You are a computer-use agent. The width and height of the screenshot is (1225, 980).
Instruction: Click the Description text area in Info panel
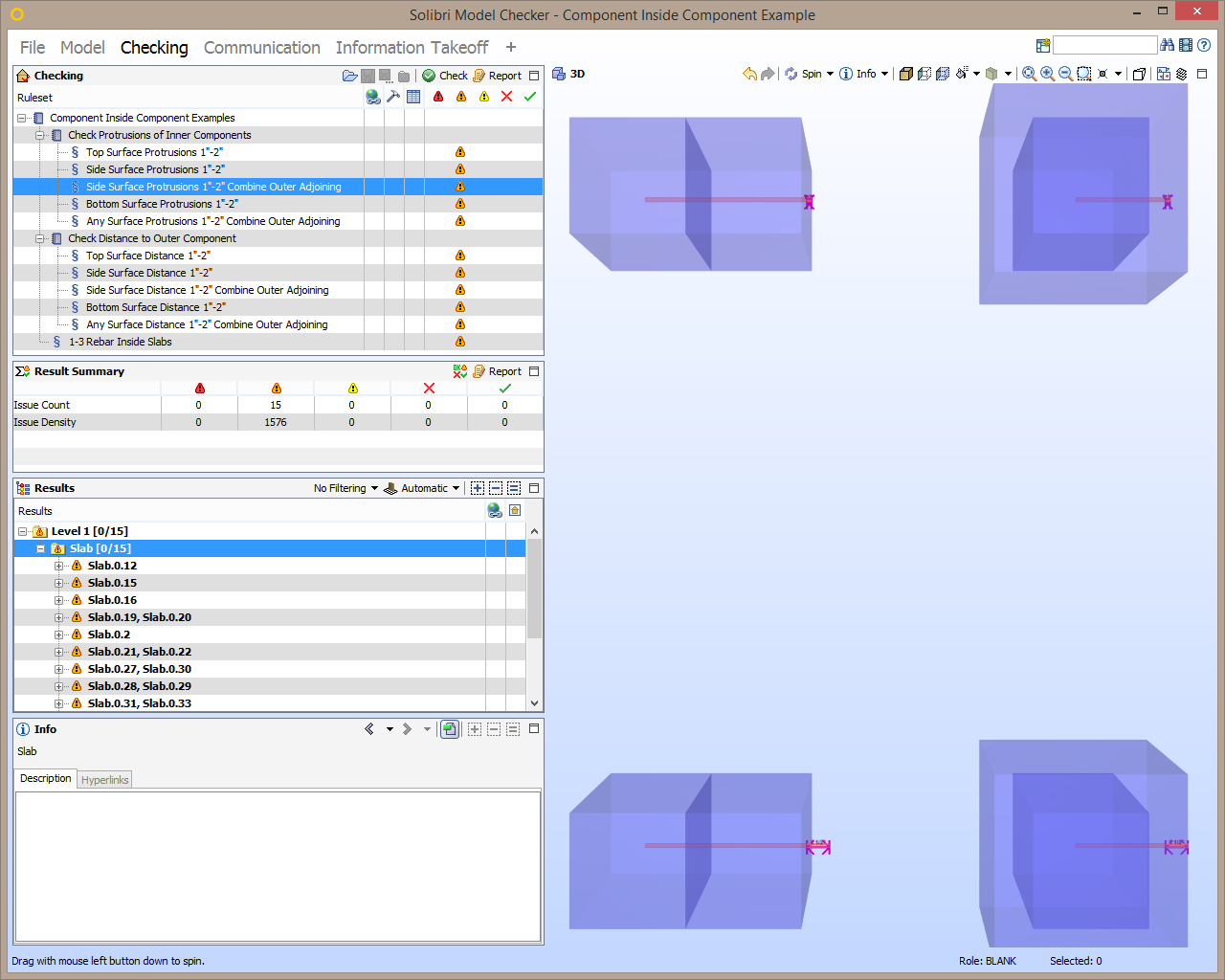pyautogui.click(x=278, y=866)
